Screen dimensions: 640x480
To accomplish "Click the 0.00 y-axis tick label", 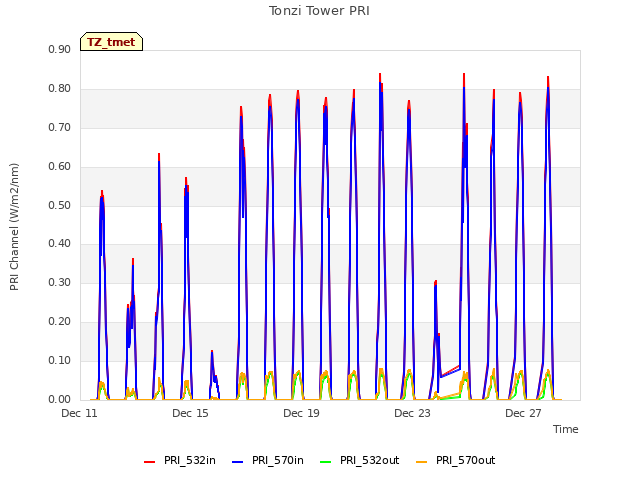I will (60, 400).
